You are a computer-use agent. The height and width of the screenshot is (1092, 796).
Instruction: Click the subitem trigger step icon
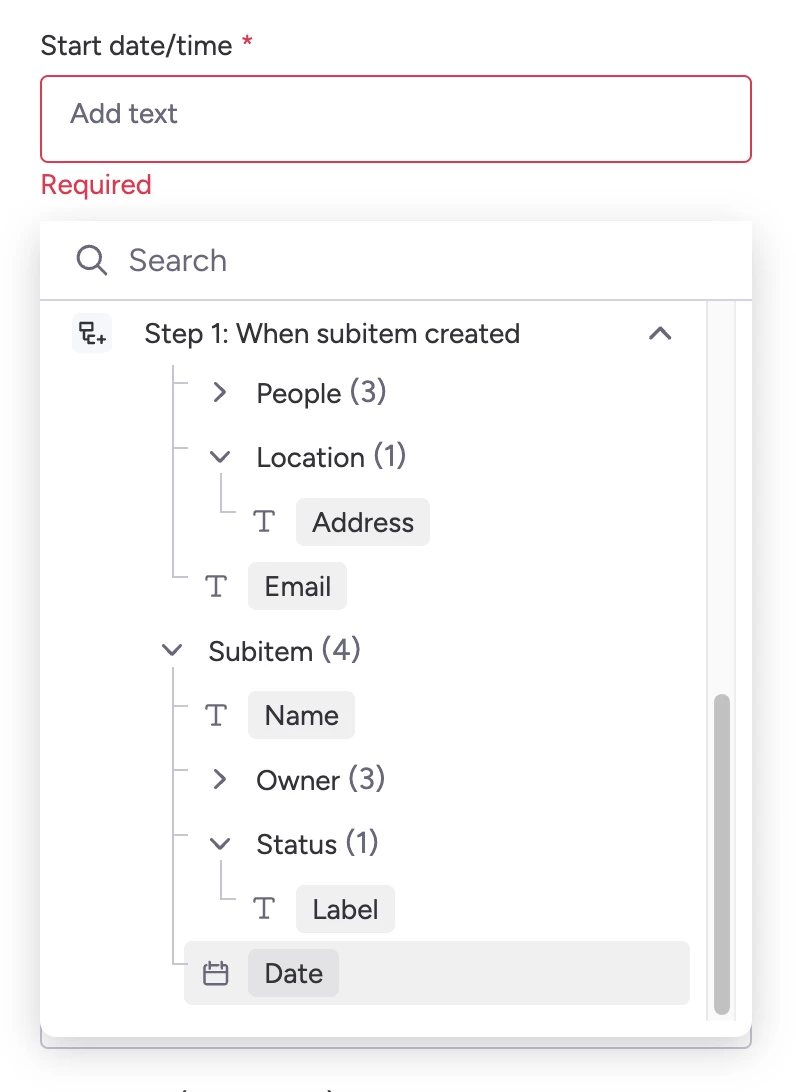pos(92,333)
